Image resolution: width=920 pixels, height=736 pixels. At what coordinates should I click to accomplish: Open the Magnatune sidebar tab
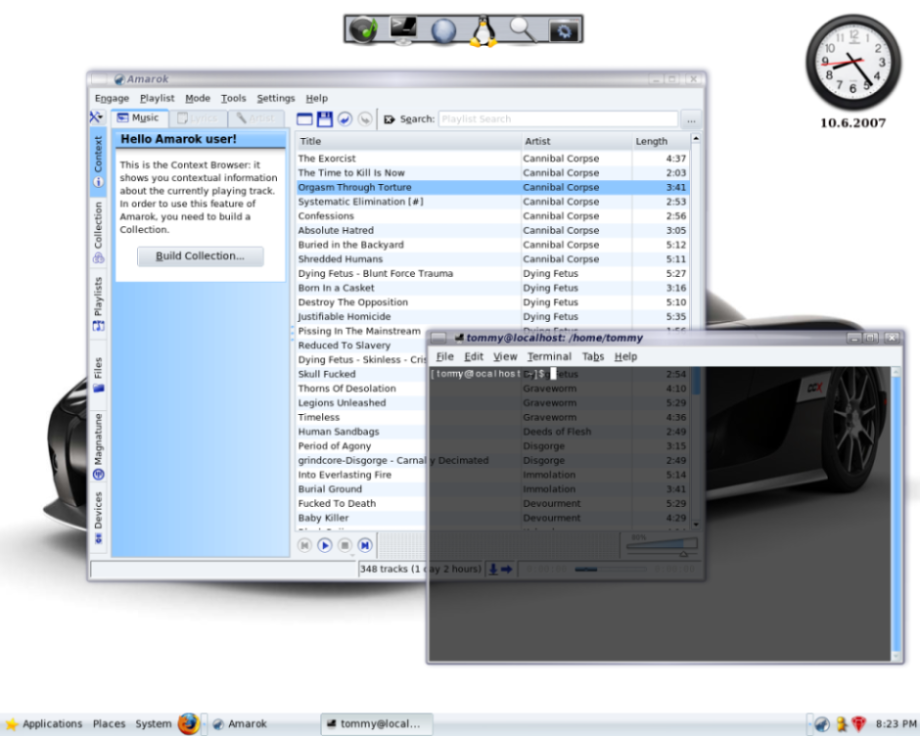(98, 446)
